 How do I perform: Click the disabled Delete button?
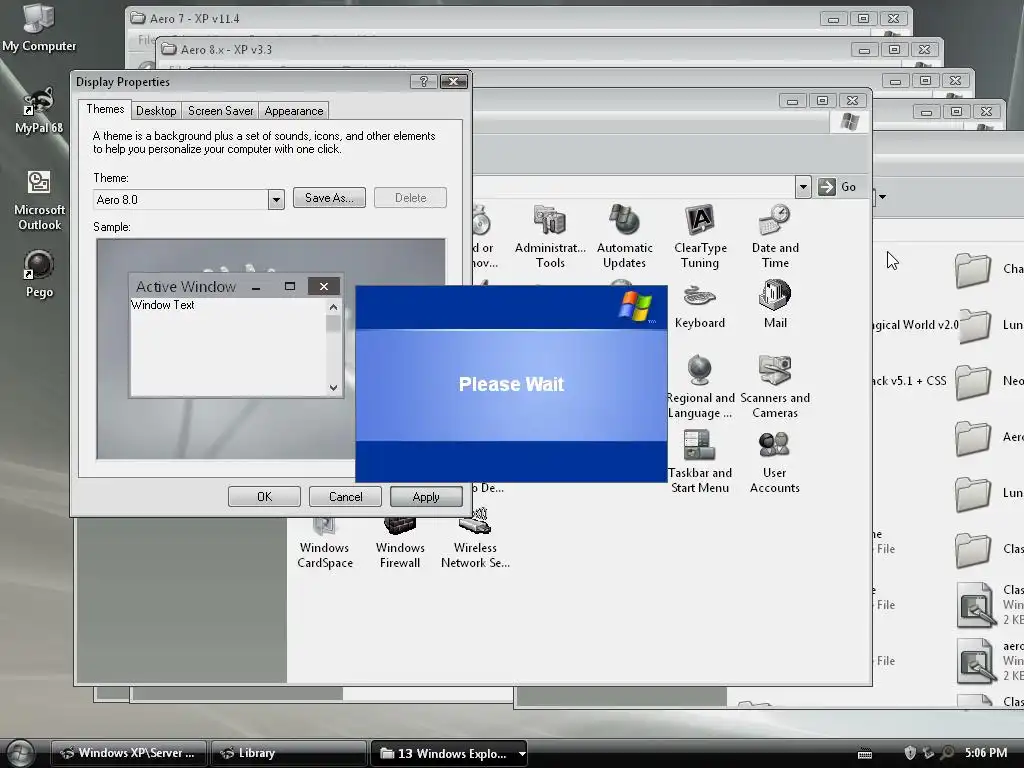click(x=410, y=198)
